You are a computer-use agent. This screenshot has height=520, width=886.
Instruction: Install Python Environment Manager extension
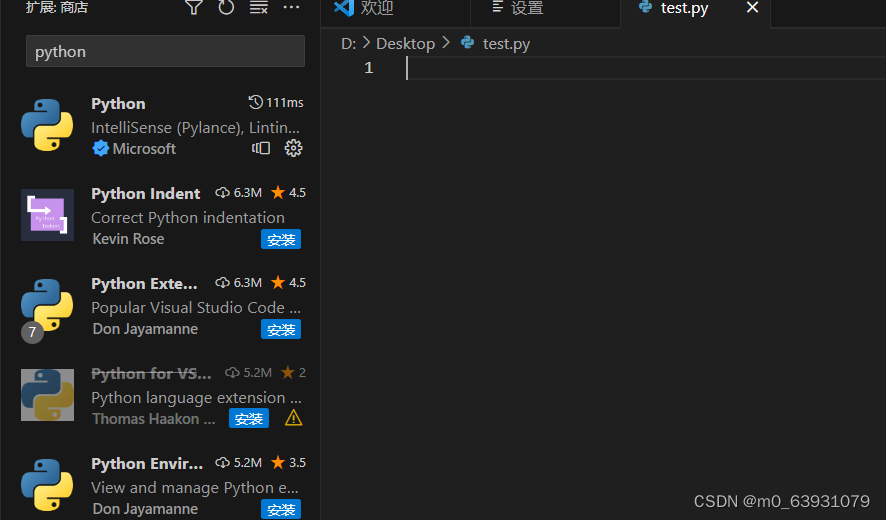[x=281, y=509]
